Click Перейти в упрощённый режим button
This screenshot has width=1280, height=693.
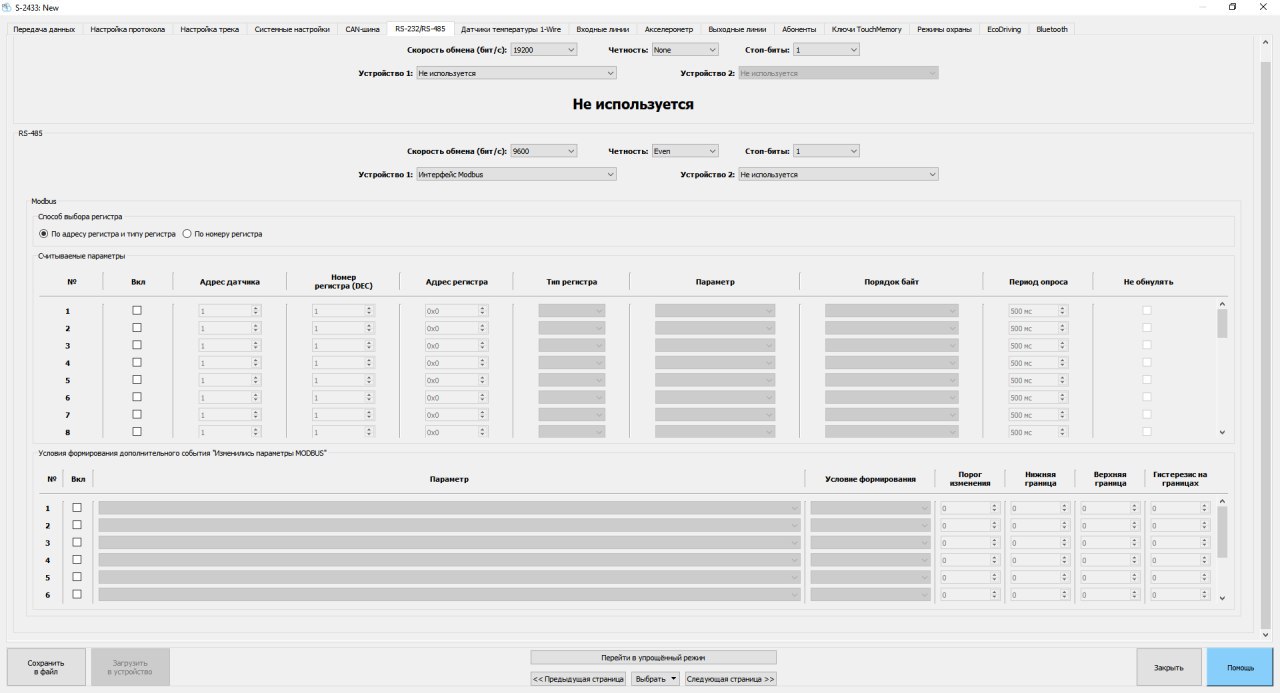point(653,657)
